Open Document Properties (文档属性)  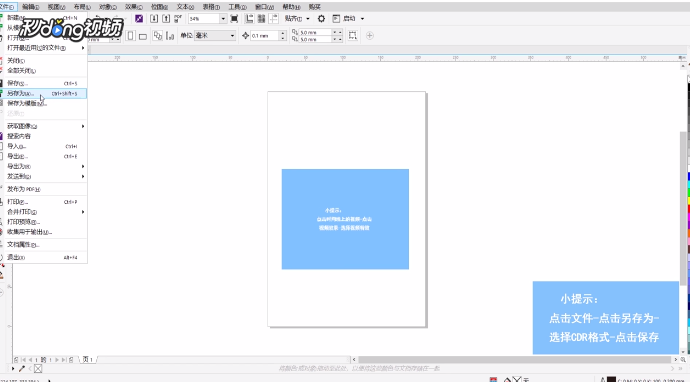(43, 245)
